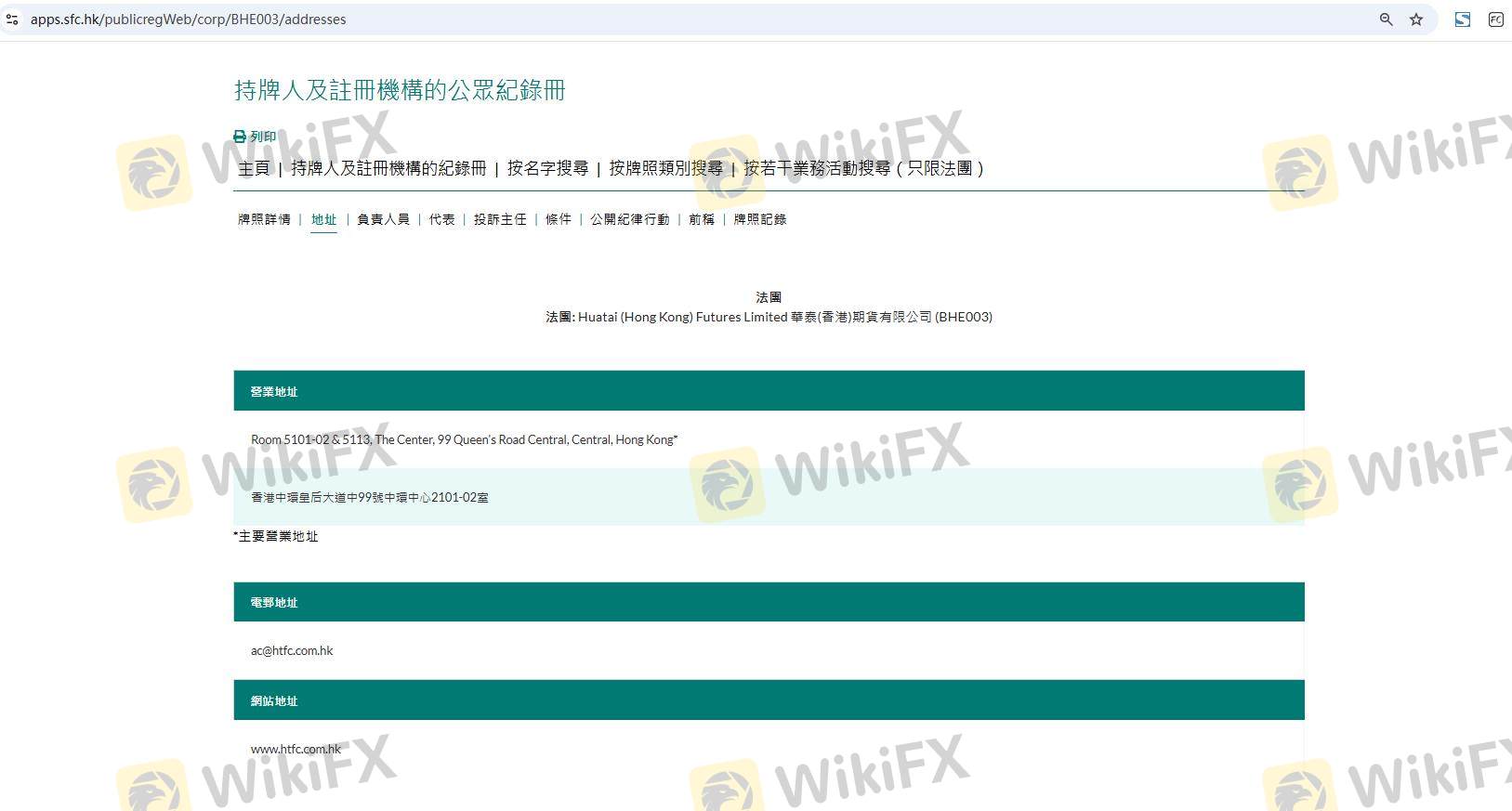Click the page title 持牌人及註冊機構的公眾紀錄冊
Image resolution: width=1512 pixels, height=811 pixels.
pyautogui.click(x=400, y=90)
